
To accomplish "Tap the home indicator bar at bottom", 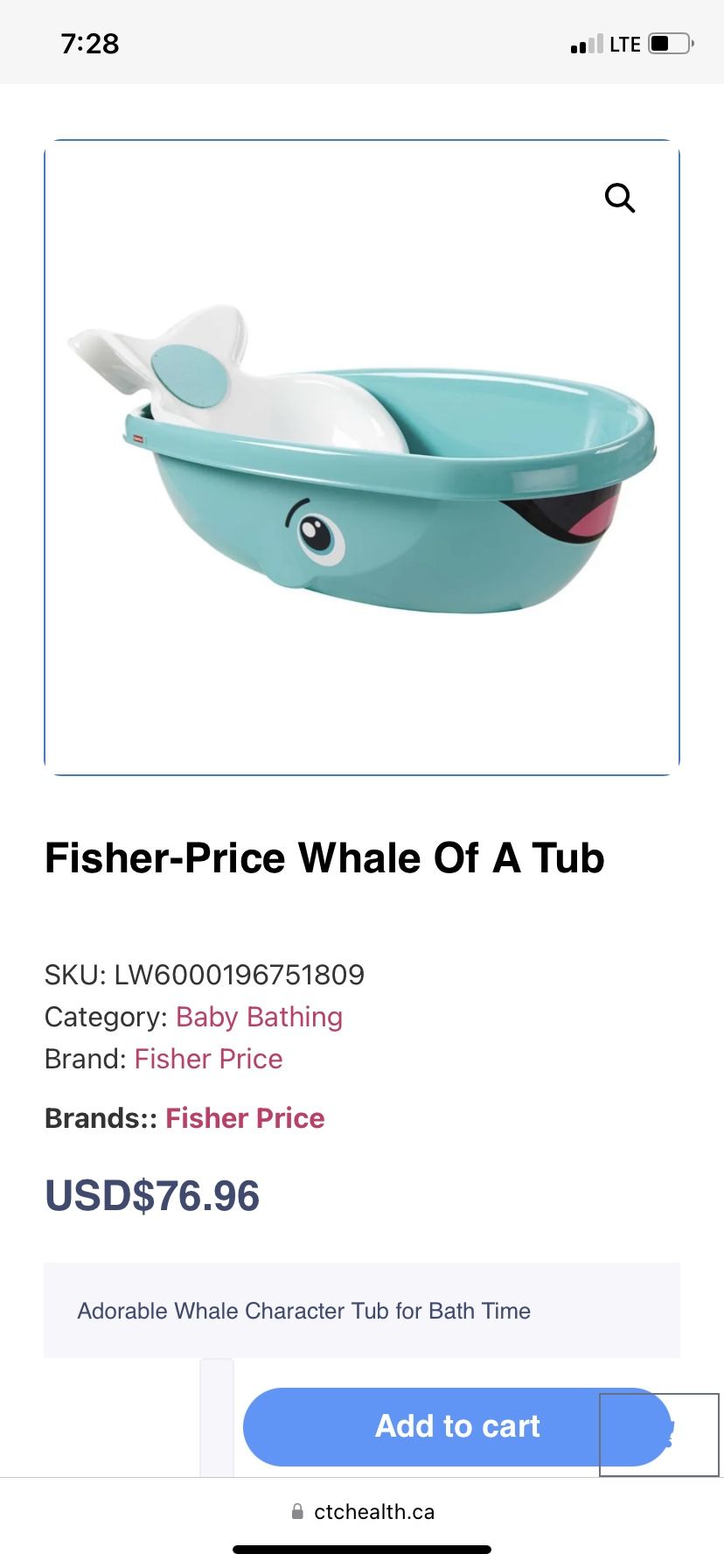I will pos(362,1550).
